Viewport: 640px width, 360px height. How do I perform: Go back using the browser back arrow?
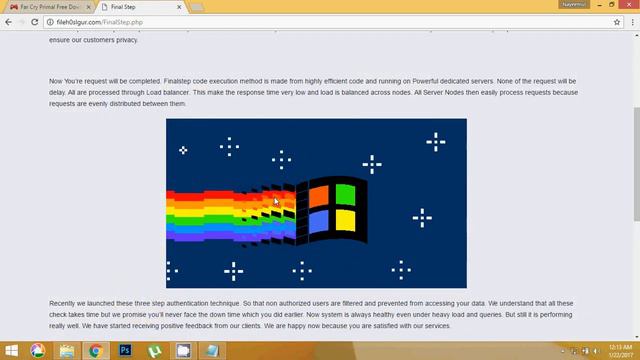click(x=9, y=22)
